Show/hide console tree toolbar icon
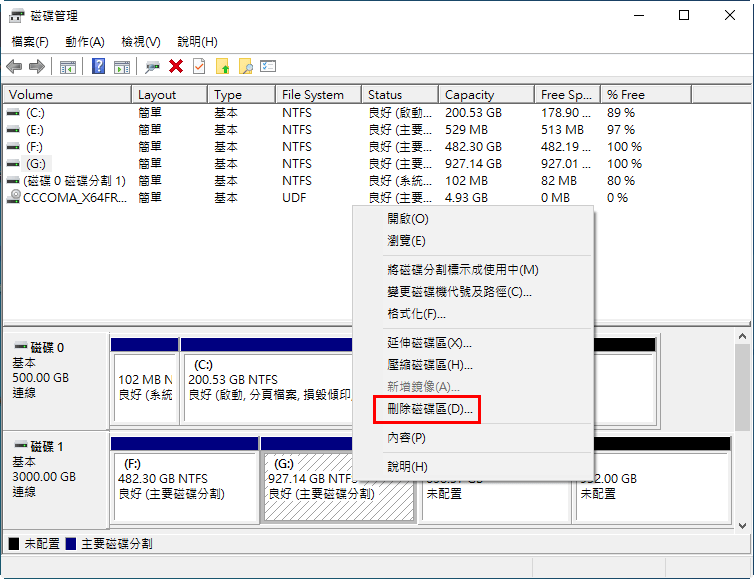The width and height of the screenshot is (754, 579). click(68, 67)
